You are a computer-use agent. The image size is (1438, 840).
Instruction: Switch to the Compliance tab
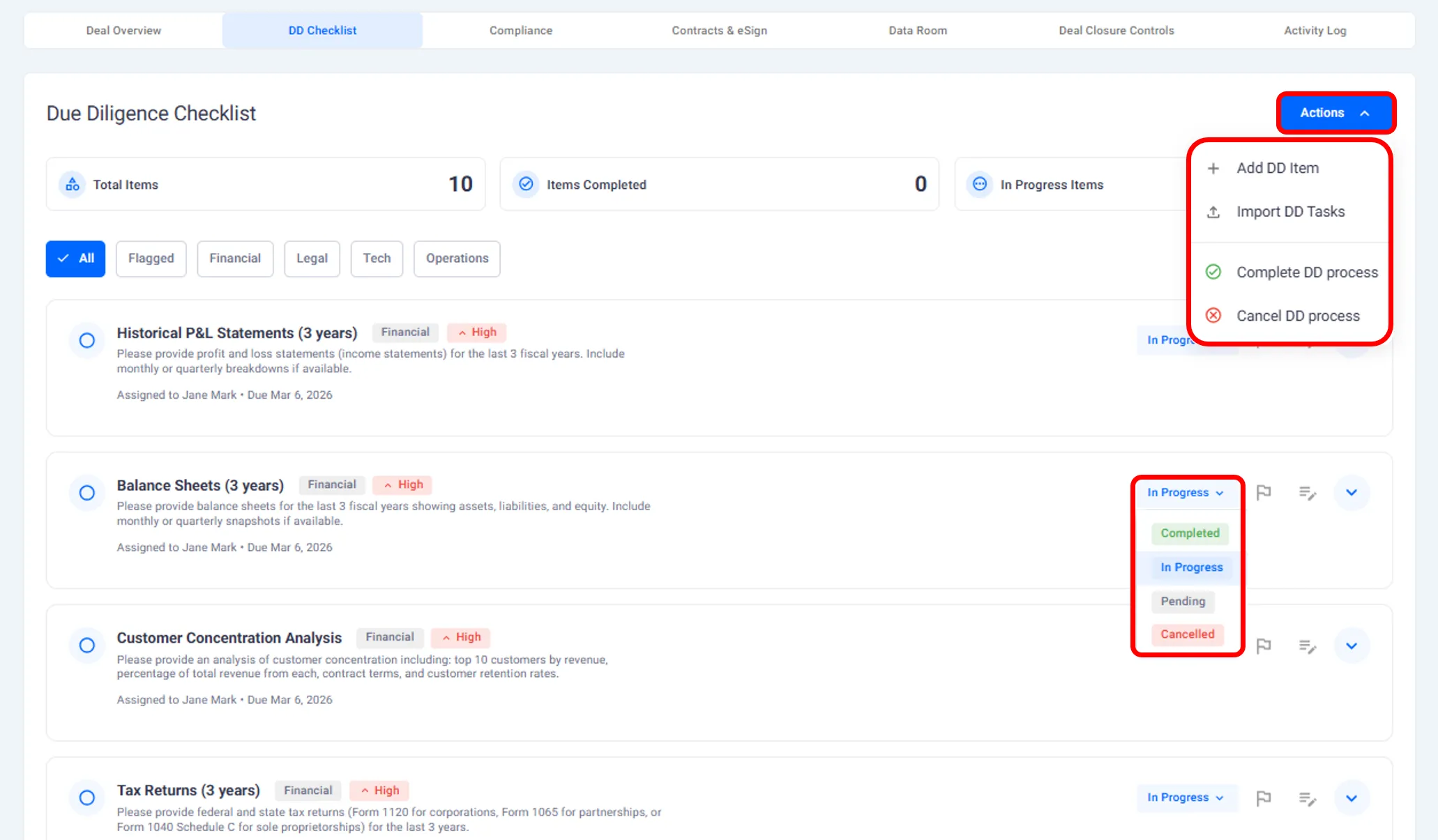[520, 31]
